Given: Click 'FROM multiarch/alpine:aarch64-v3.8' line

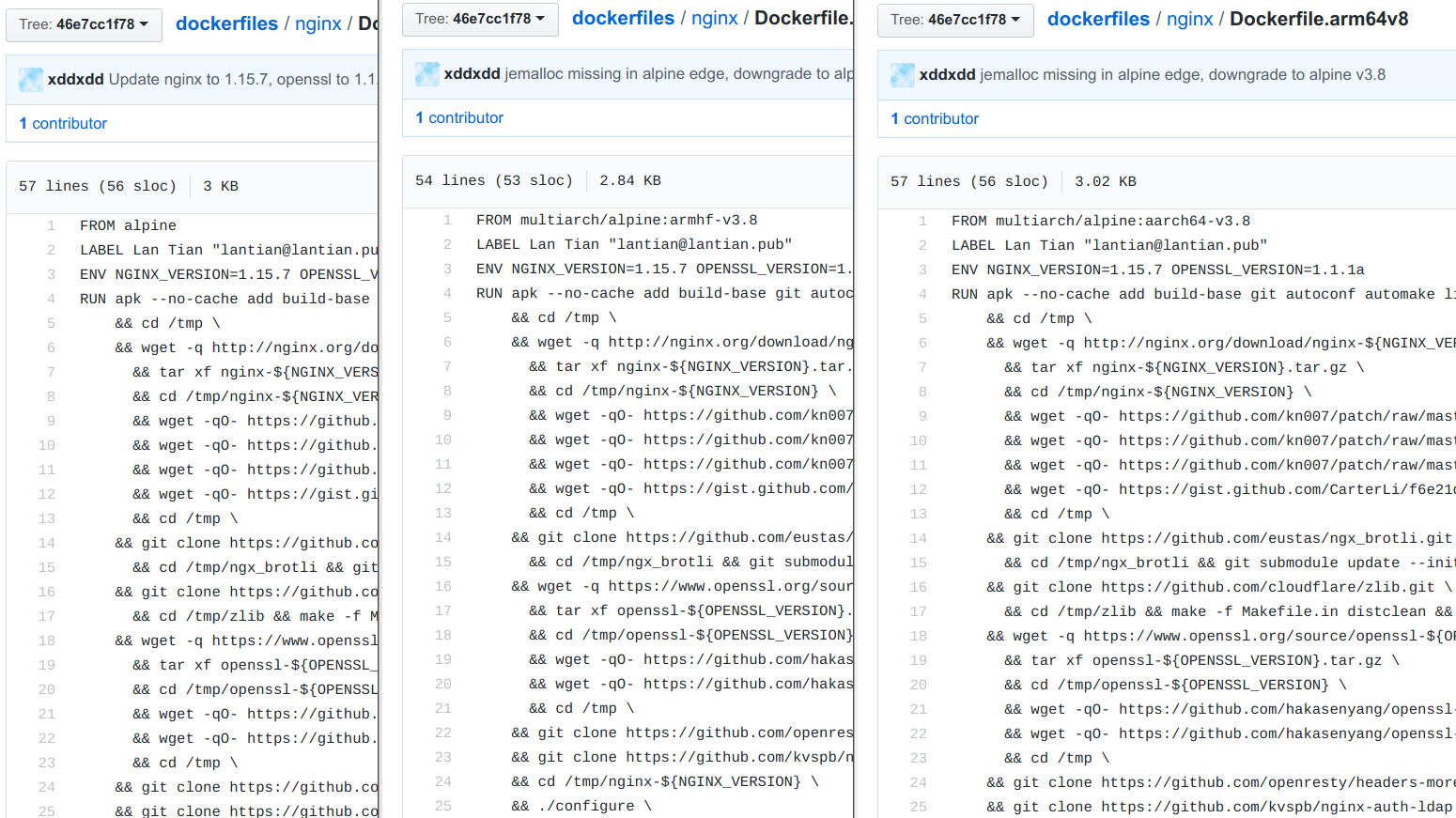Looking at the screenshot, I should (1101, 222).
